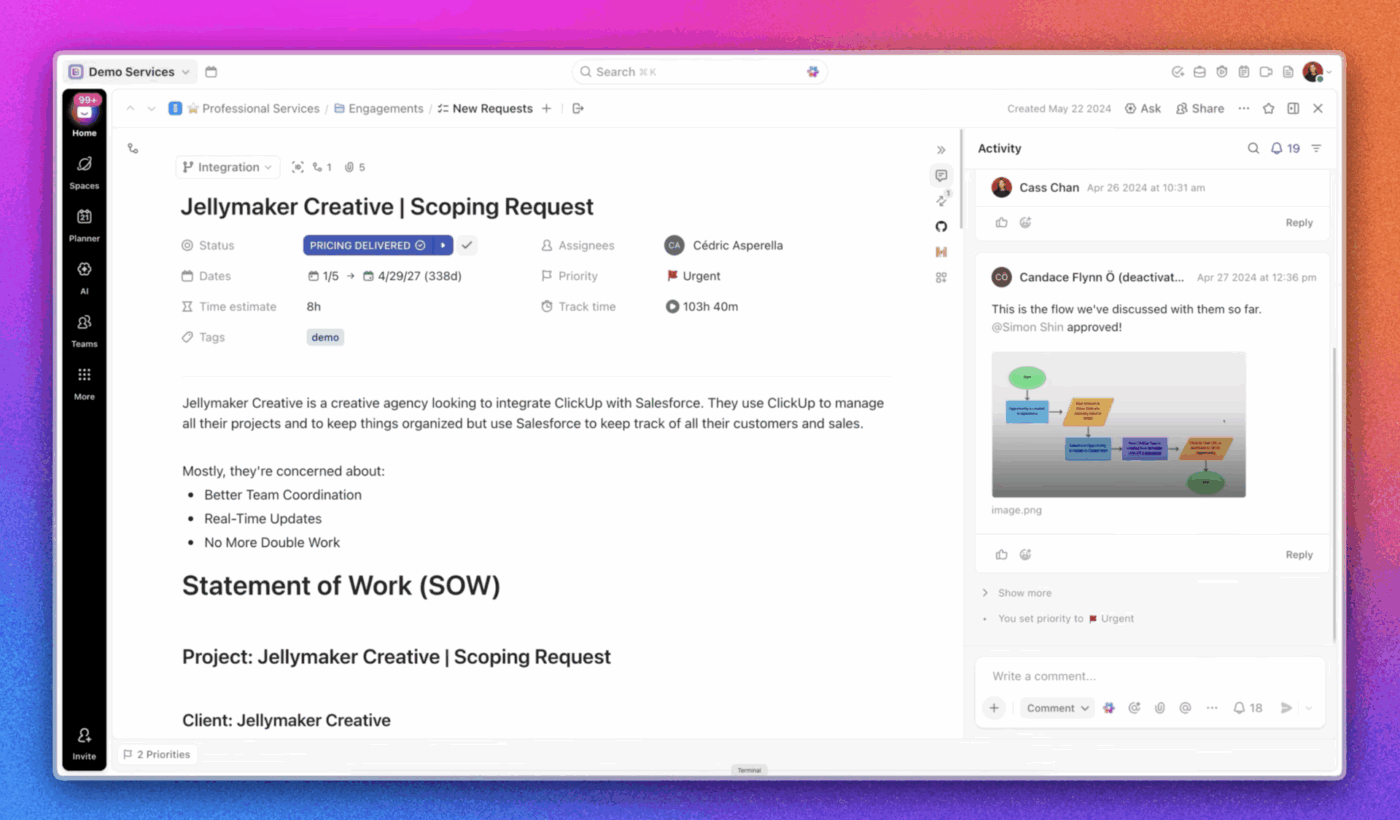Screen dimensions: 1400x820
Task: Click the Share button
Action: 1200,108
